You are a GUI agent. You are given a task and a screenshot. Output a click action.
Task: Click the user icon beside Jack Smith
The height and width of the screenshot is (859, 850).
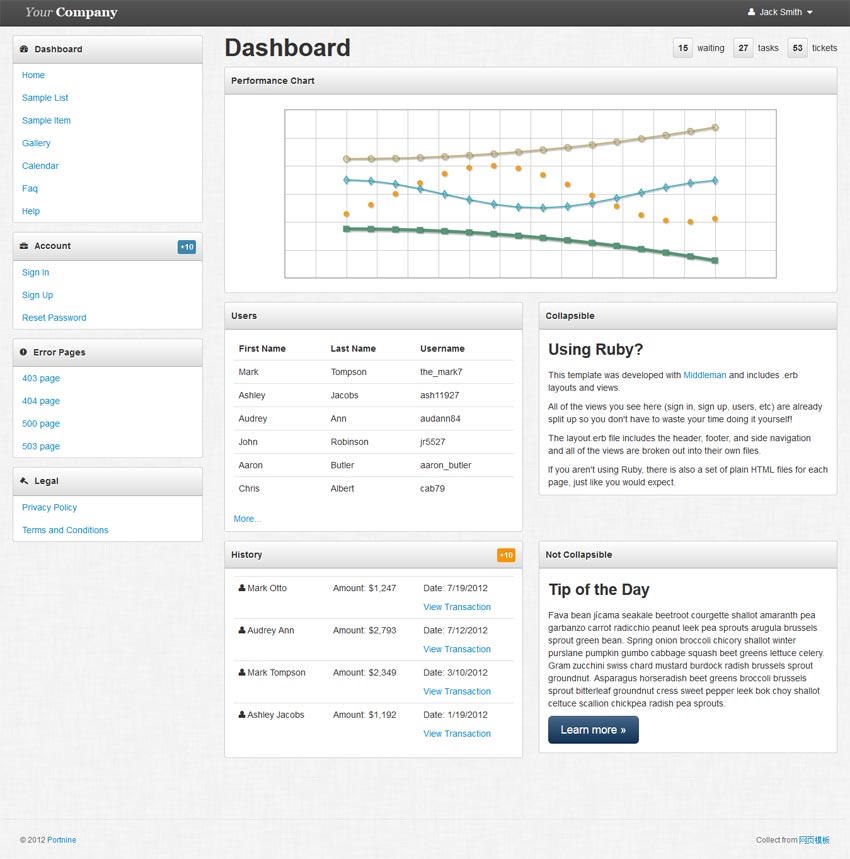coord(751,12)
